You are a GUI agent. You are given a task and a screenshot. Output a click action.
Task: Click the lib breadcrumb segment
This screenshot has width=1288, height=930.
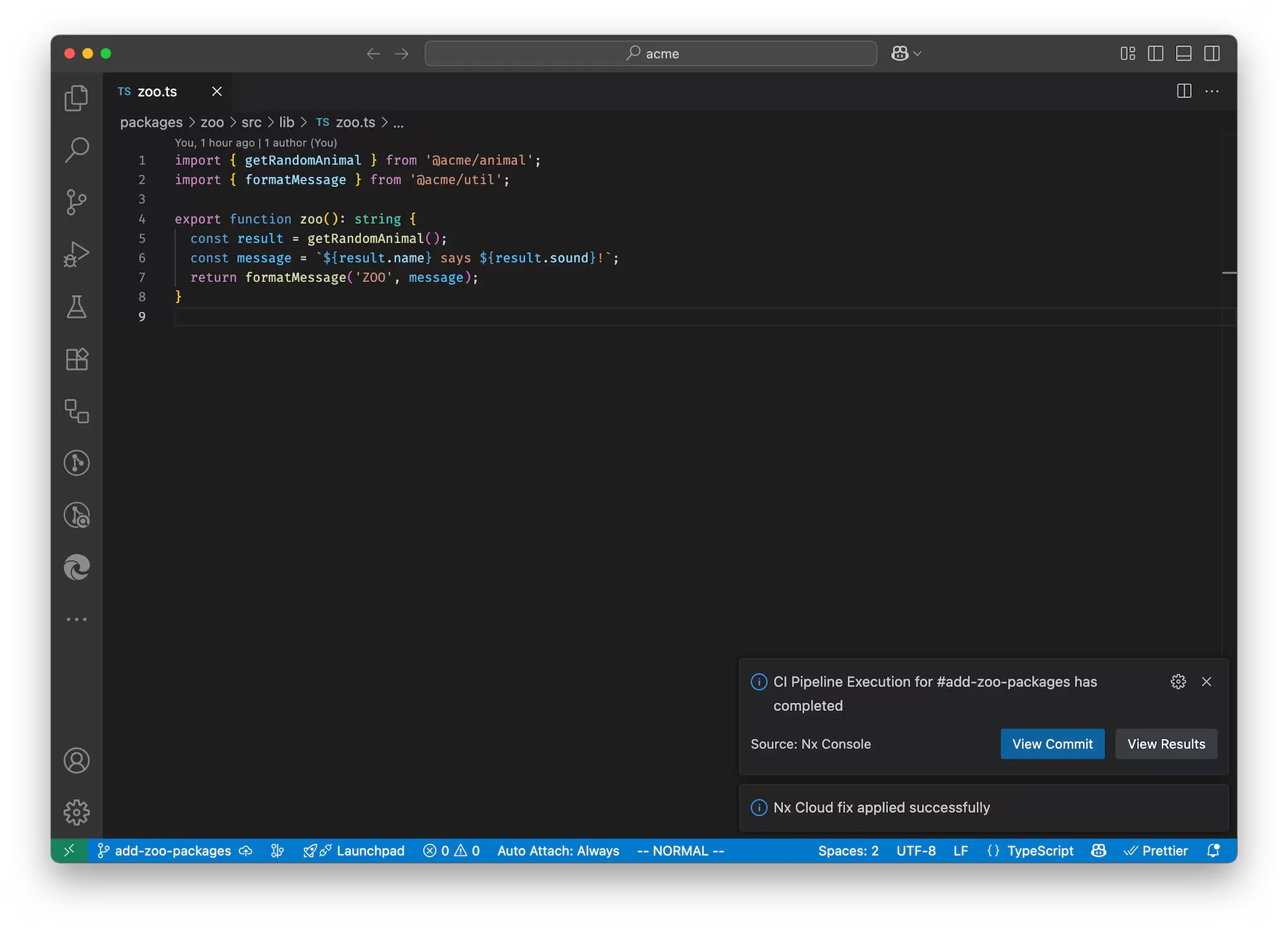point(286,122)
